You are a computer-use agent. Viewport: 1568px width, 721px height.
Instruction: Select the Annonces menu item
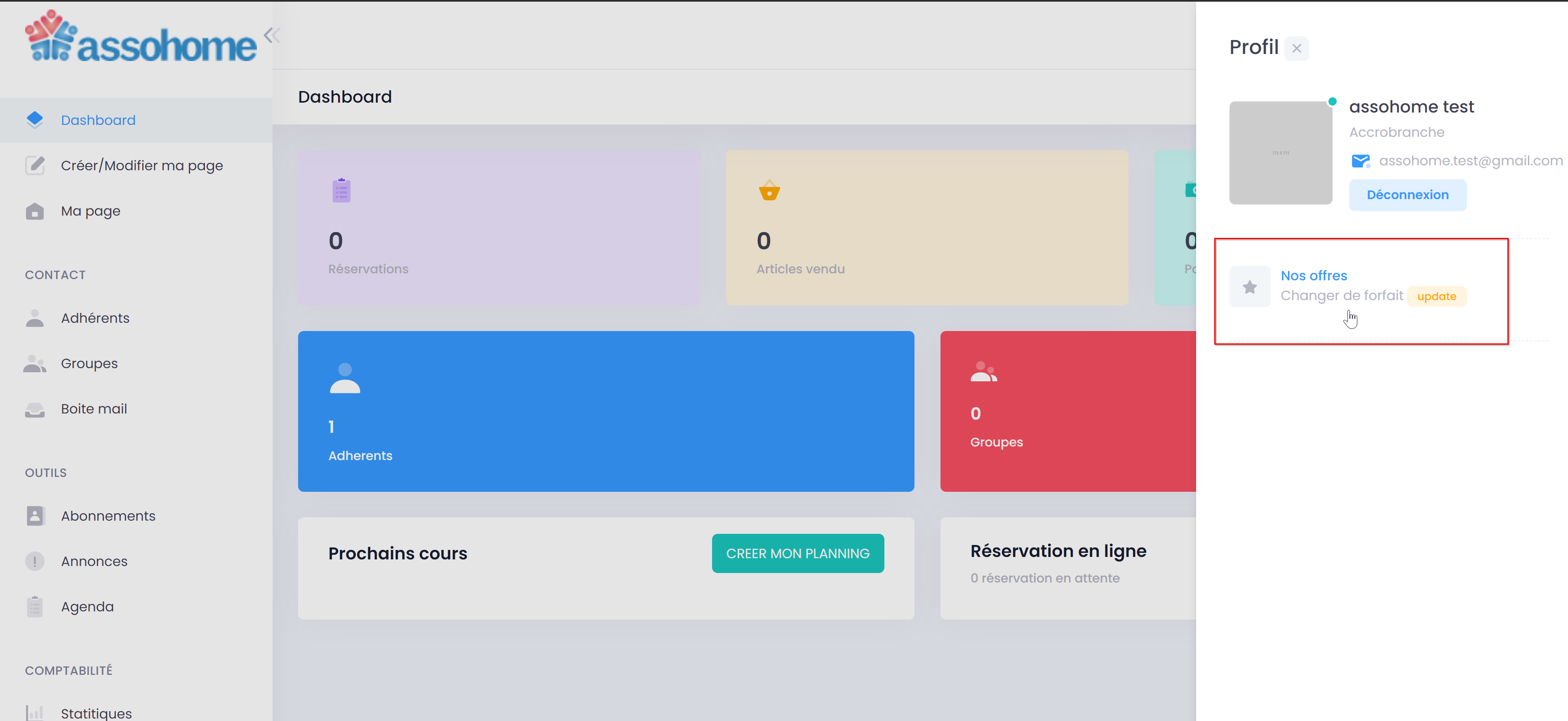pyautogui.click(x=94, y=560)
